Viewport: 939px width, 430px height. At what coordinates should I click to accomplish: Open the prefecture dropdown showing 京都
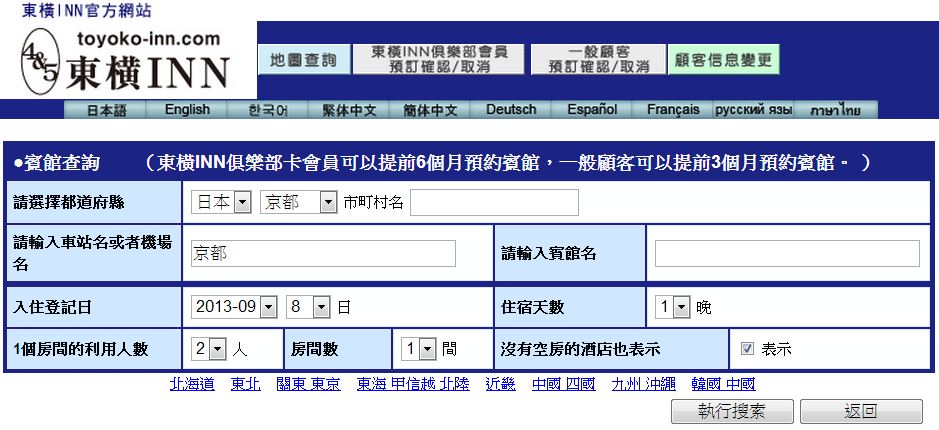(299, 202)
